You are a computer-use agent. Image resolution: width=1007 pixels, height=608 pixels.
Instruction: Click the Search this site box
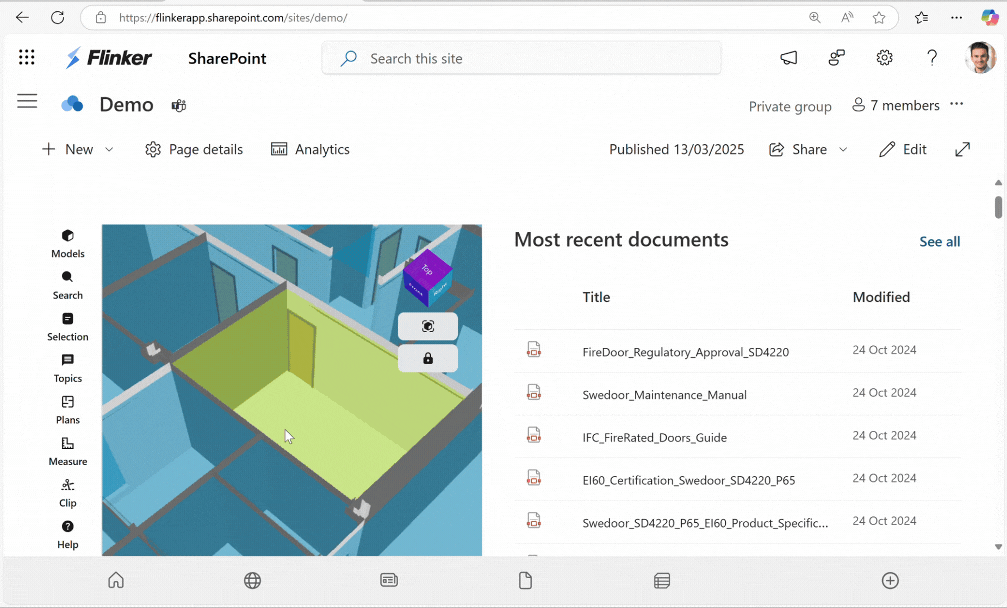tap(521, 58)
